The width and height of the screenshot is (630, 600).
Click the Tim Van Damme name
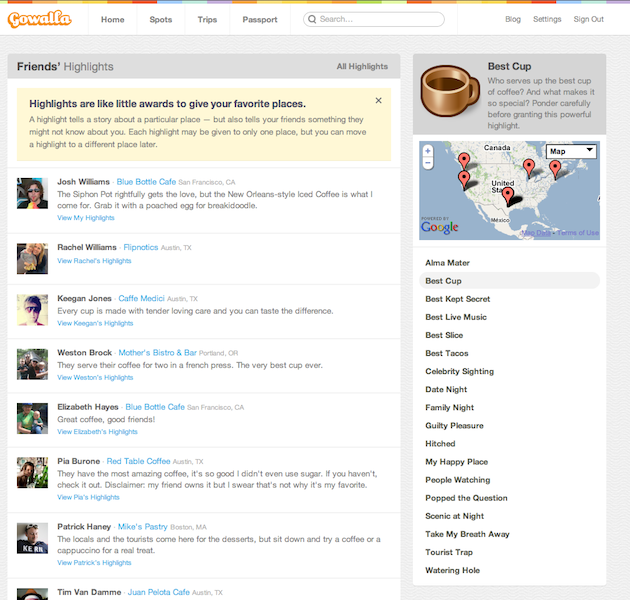tap(89, 592)
